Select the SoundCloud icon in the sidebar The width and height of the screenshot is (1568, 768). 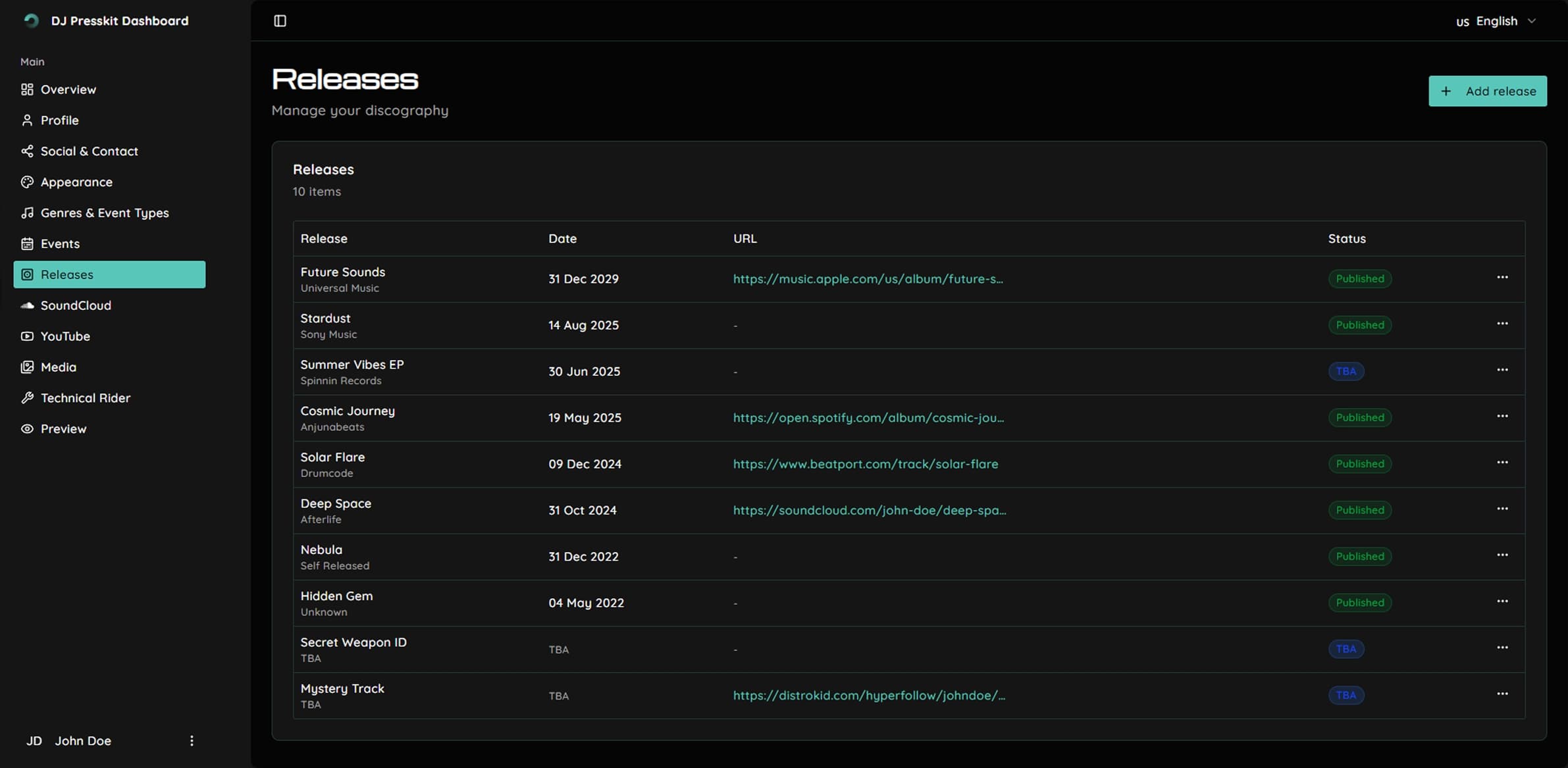(x=27, y=305)
